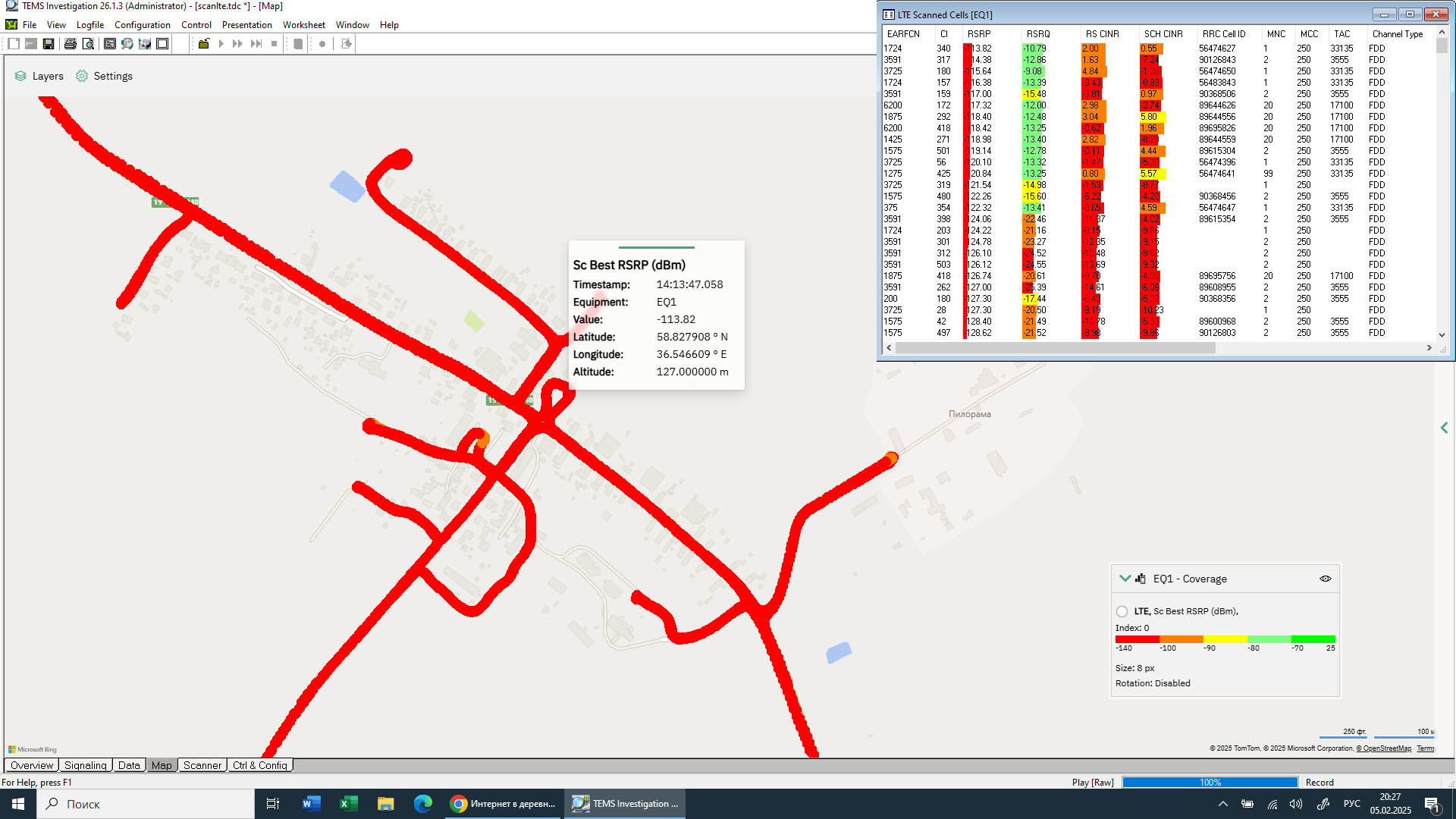The height and width of the screenshot is (819, 1456).
Task: Click the map Terms link
Action: [1426, 748]
